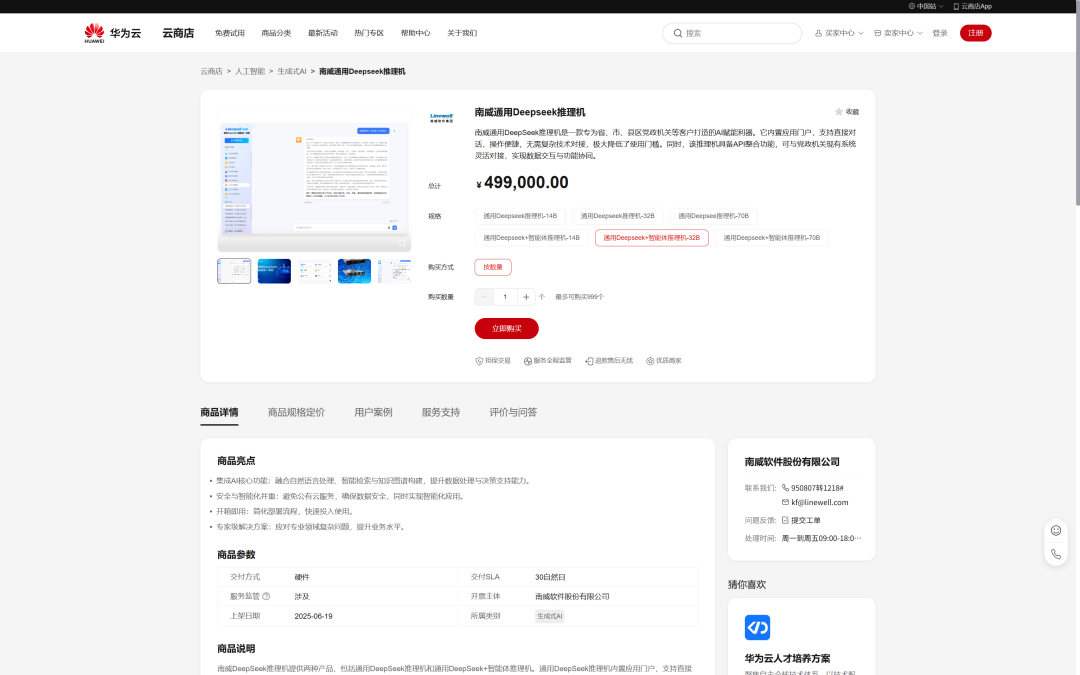The width and height of the screenshot is (1080, 675).
Task: Select spec 通用Deepseek推理机-14B
Action: tap(520, 216)
